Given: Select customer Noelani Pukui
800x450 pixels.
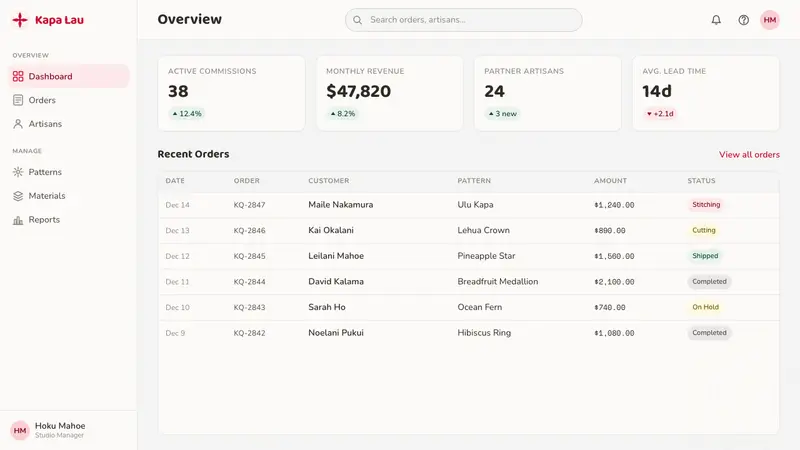Looking at the screenshot, I should (x=336, y=332).
